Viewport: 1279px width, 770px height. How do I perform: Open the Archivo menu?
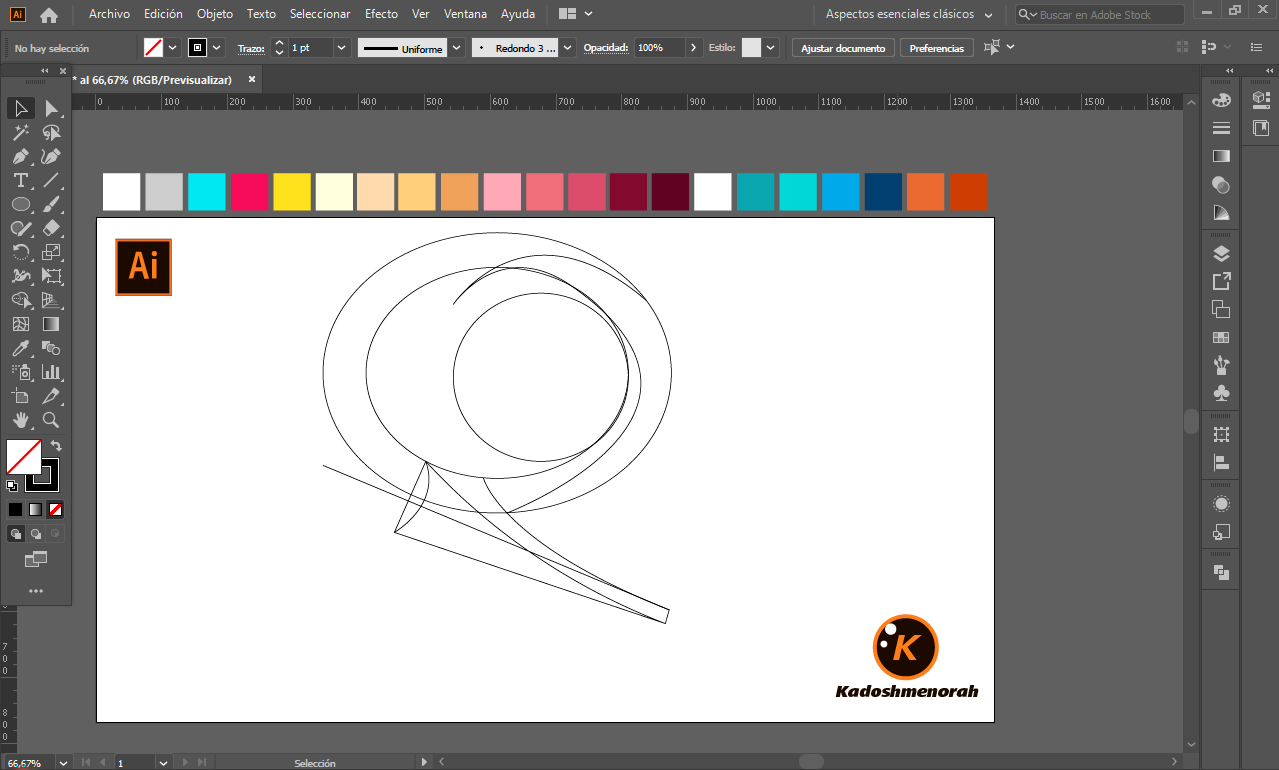click(109, 14)
